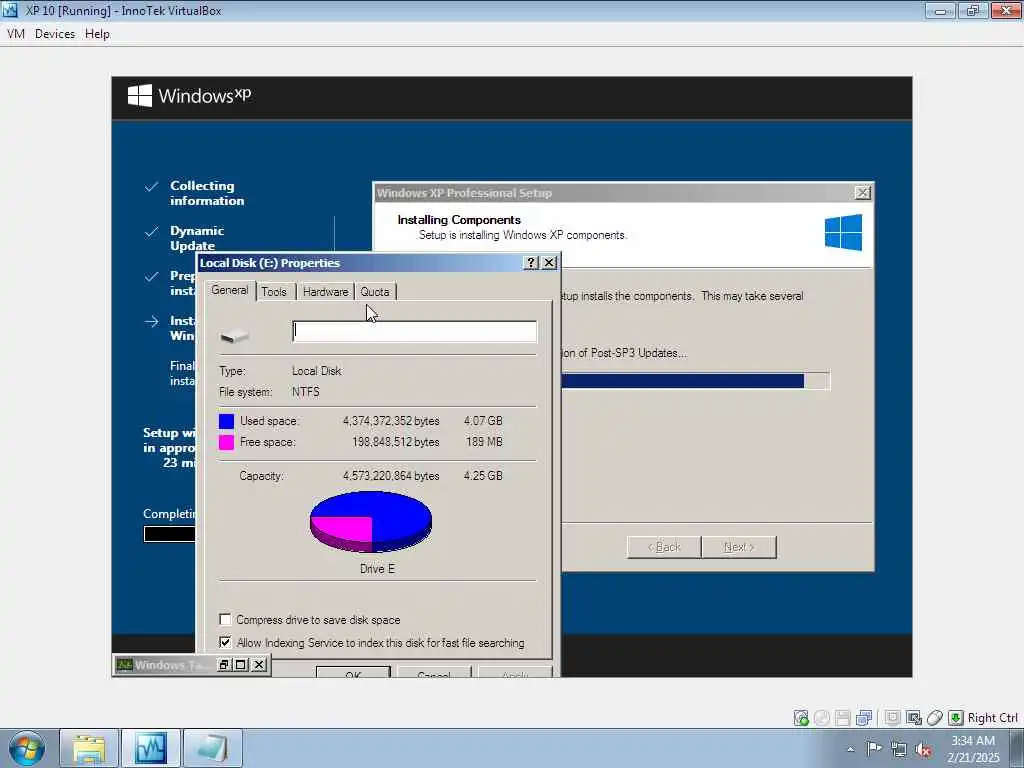The image size is (1024, 768).
Task: Click the VirtualBox window title icon
Action: click(10, 10)
